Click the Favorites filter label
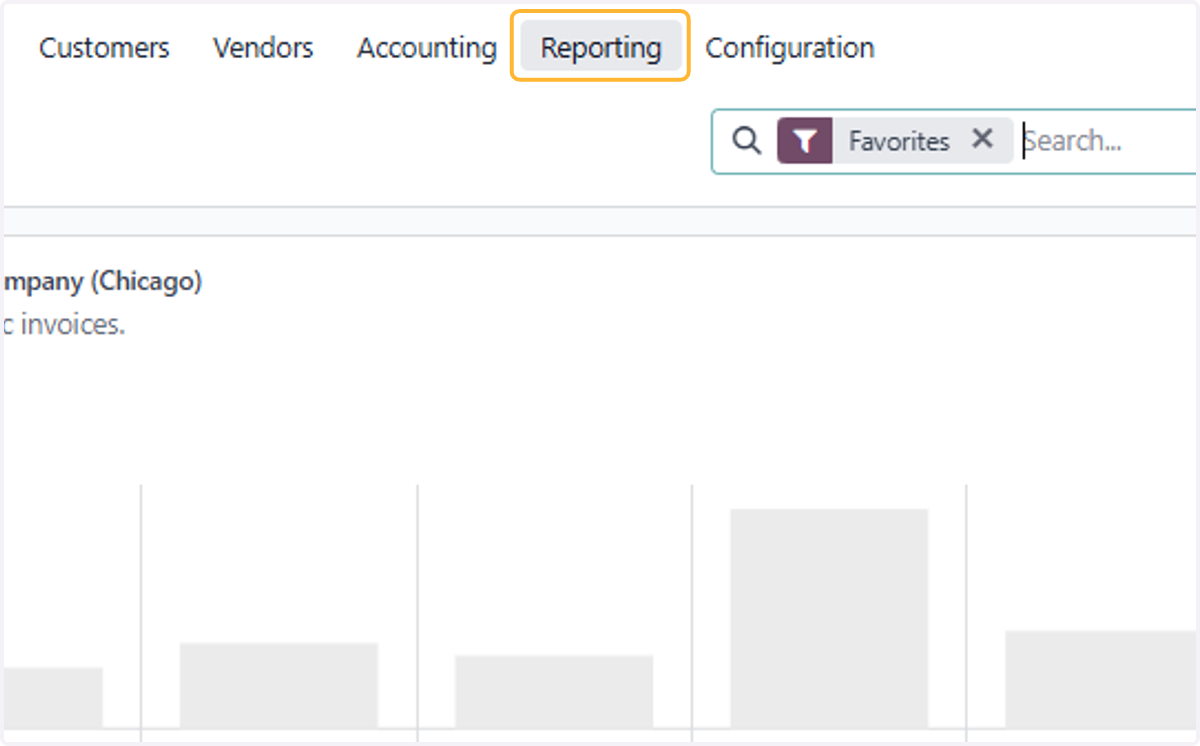 click(899, 141)
